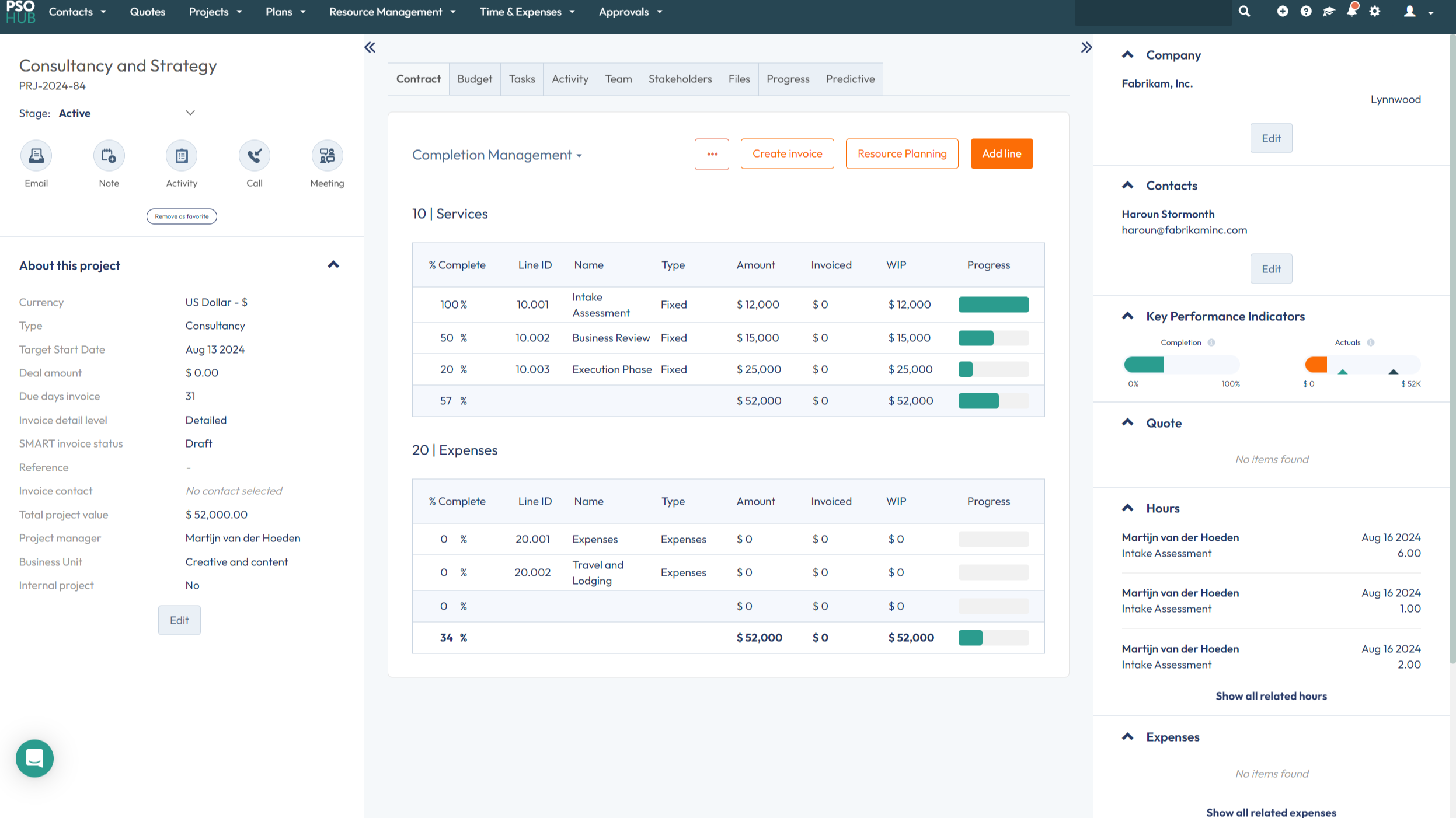The image size is (1456, 818).
Task: Click Remove as favorite
Action: 182,216
